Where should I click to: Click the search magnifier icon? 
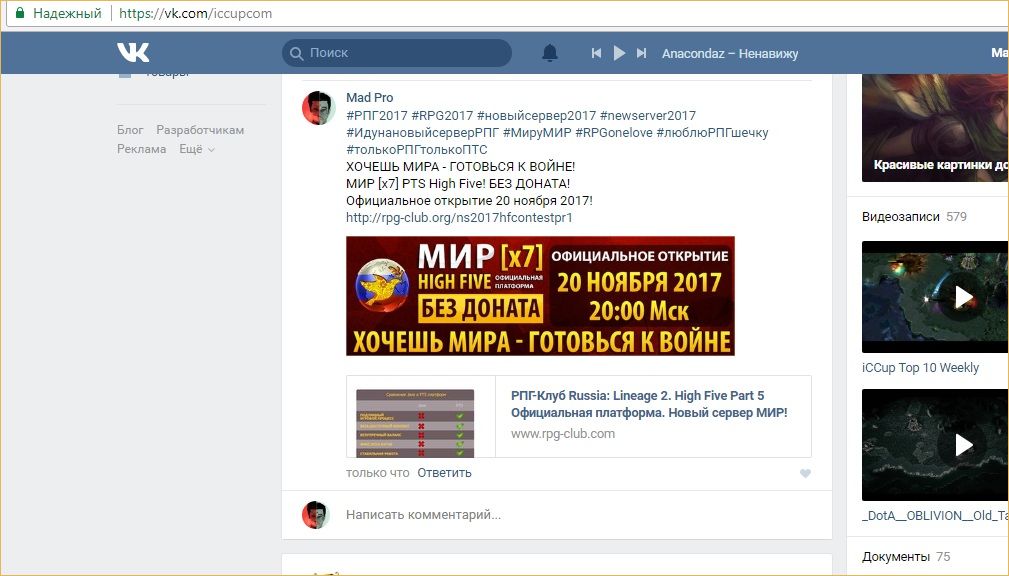point(296,53)
